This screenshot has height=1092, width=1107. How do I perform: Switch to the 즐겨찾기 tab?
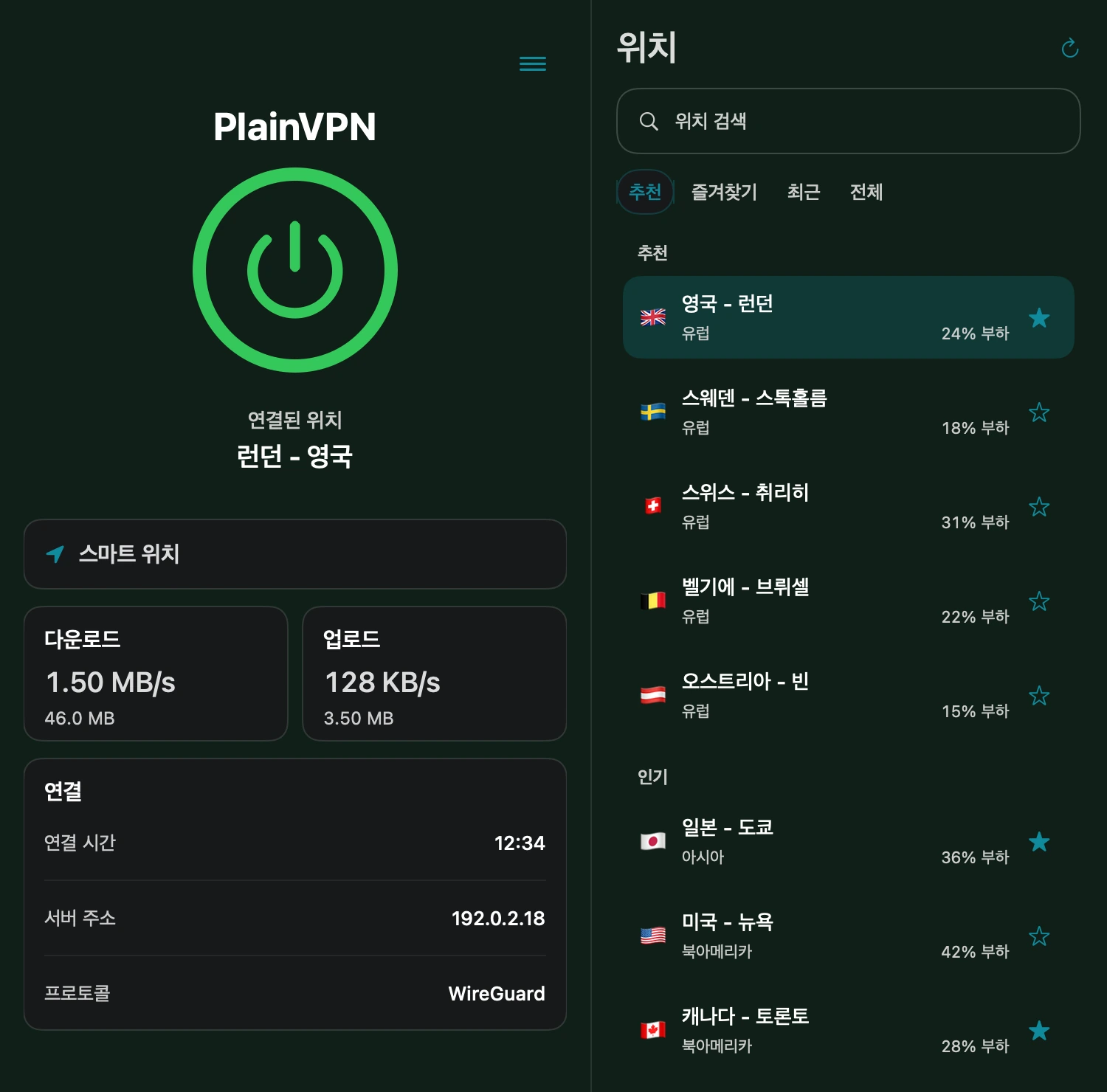(724, 192)
